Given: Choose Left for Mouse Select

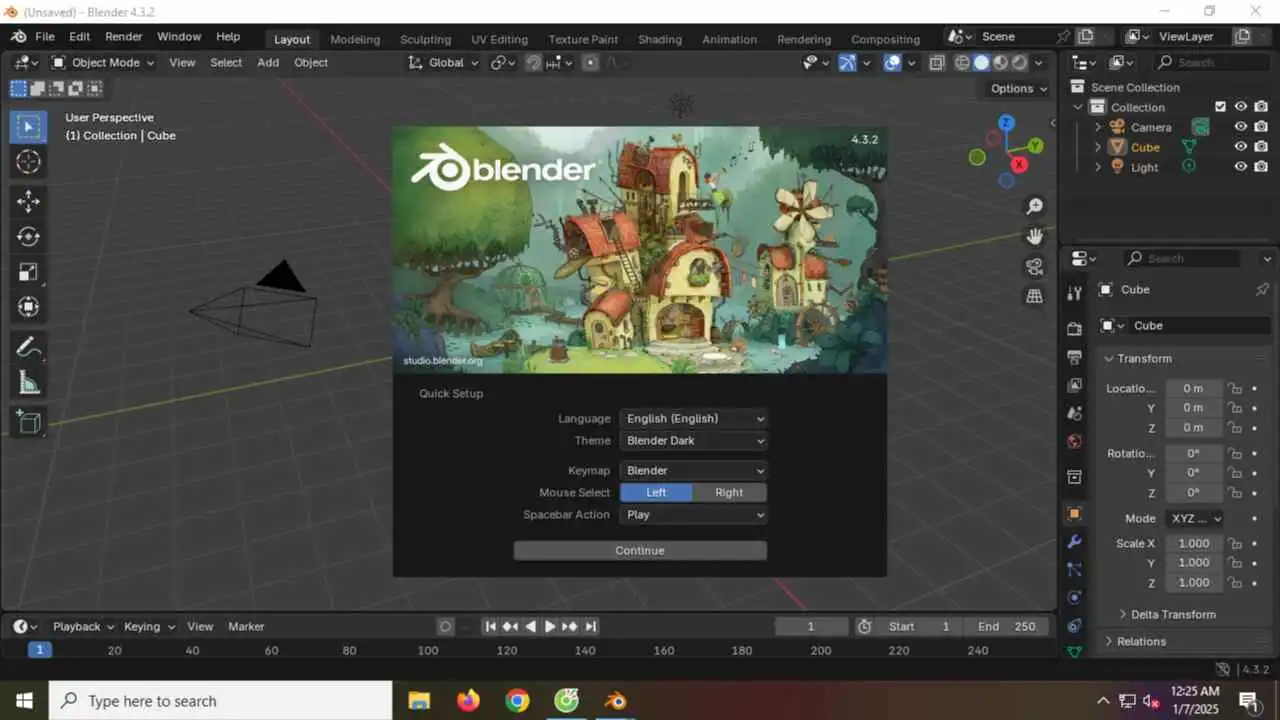Looking at the screenshot, I should (656, 492).
